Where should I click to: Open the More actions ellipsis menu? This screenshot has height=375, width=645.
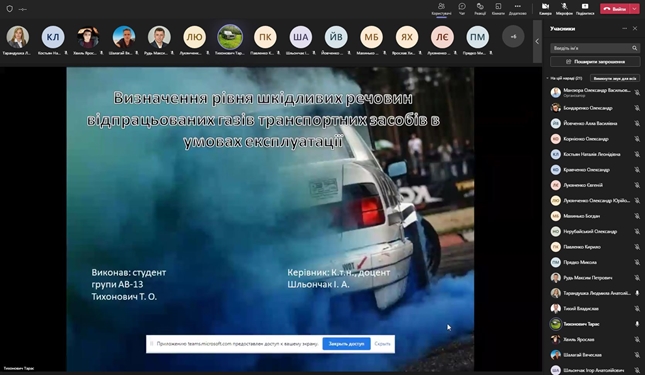pyautogui.click(x=517, y=8)
